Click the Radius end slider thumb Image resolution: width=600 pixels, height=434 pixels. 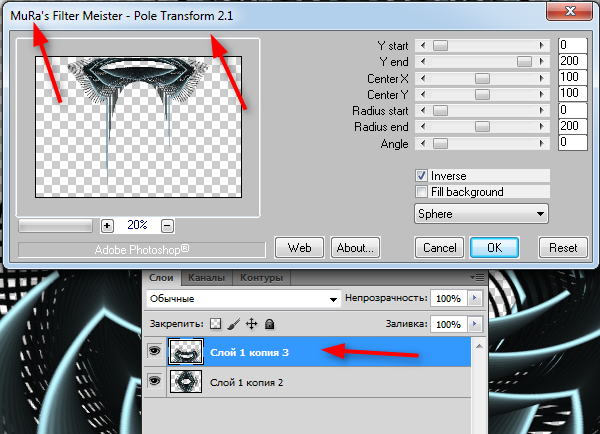(x=482, y=127)
